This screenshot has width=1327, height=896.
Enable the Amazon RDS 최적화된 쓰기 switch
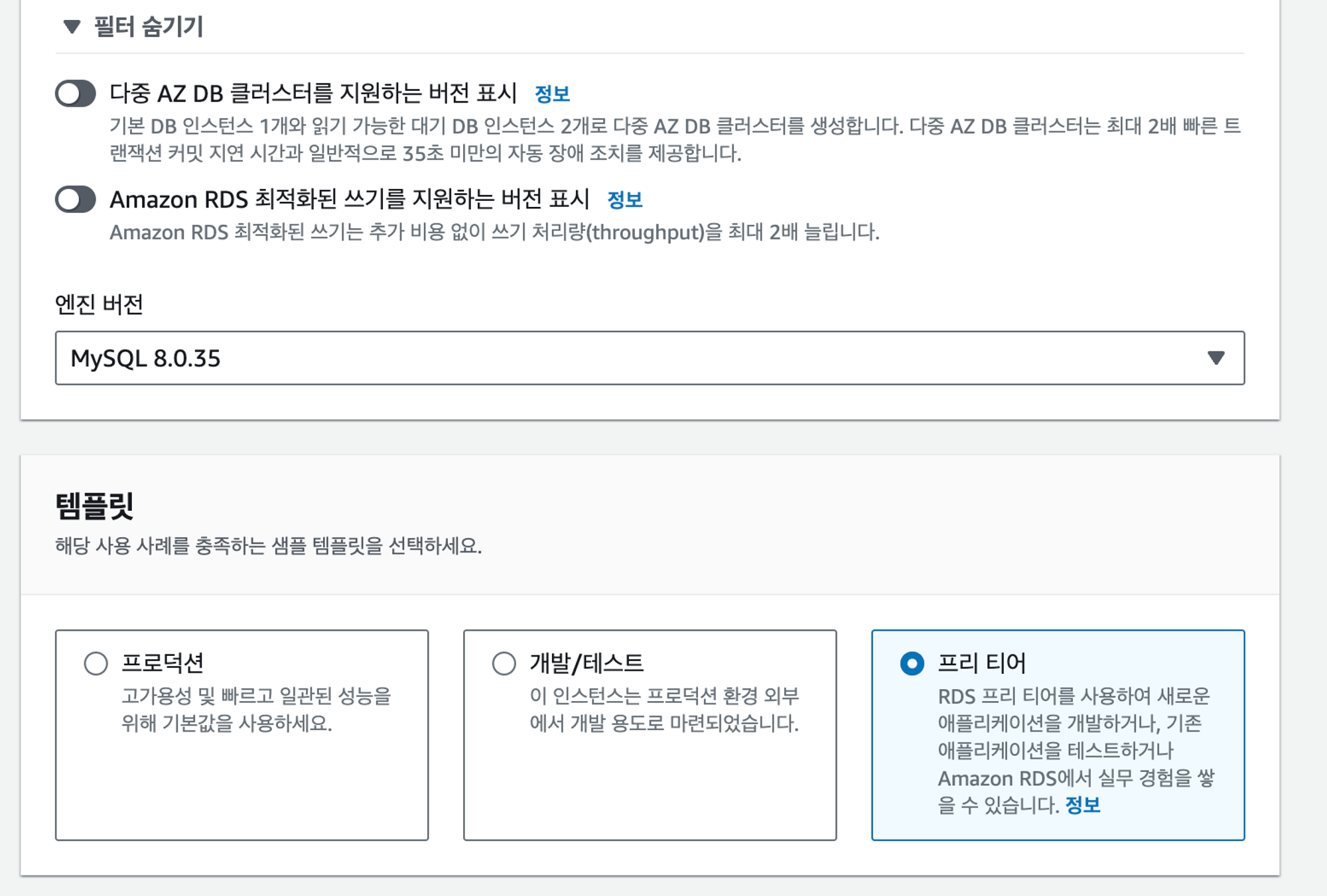[76, 200]
